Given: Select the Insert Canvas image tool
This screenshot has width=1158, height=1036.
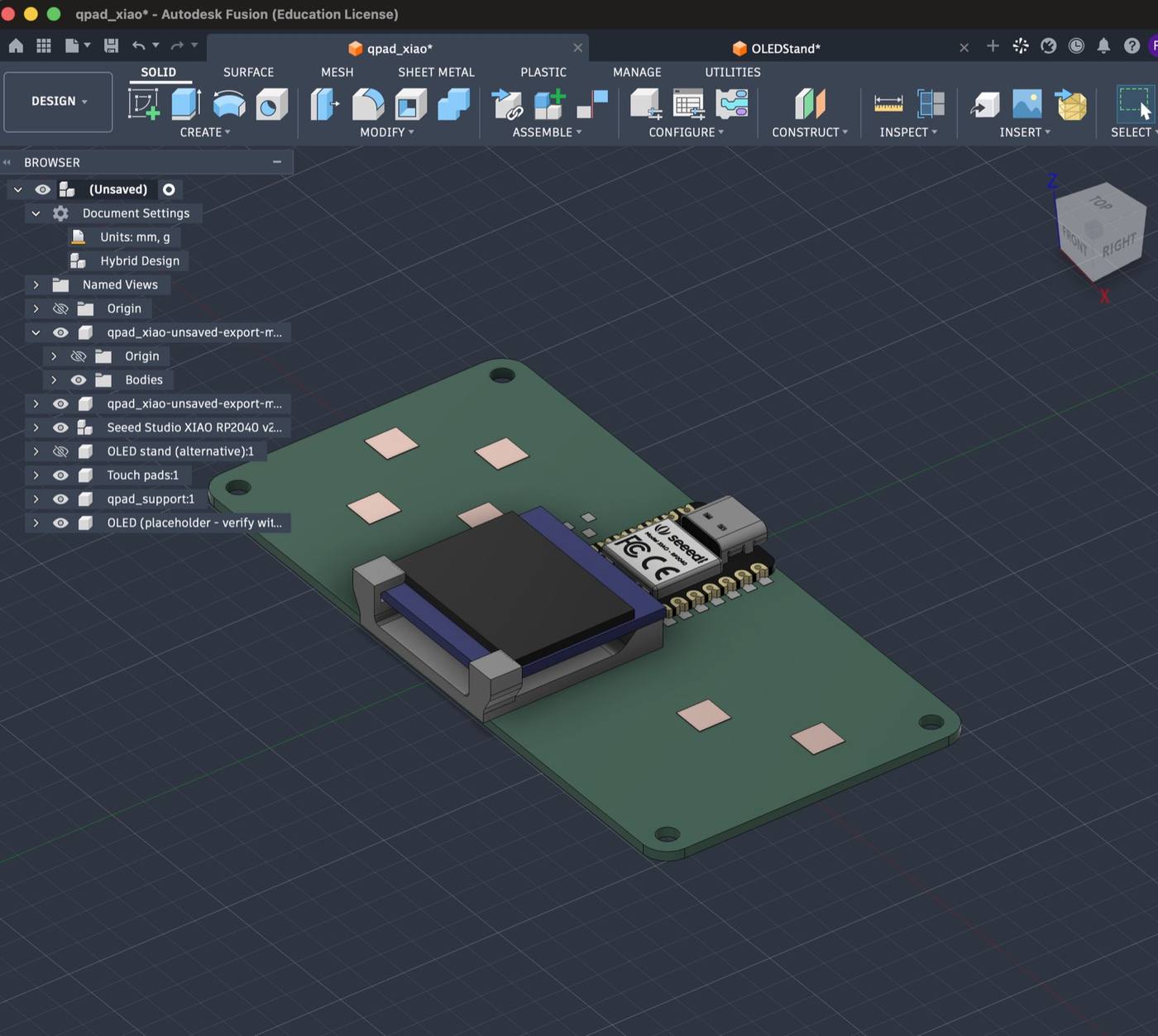Looking at the screenshot, I should click(x=1027, y=104).
